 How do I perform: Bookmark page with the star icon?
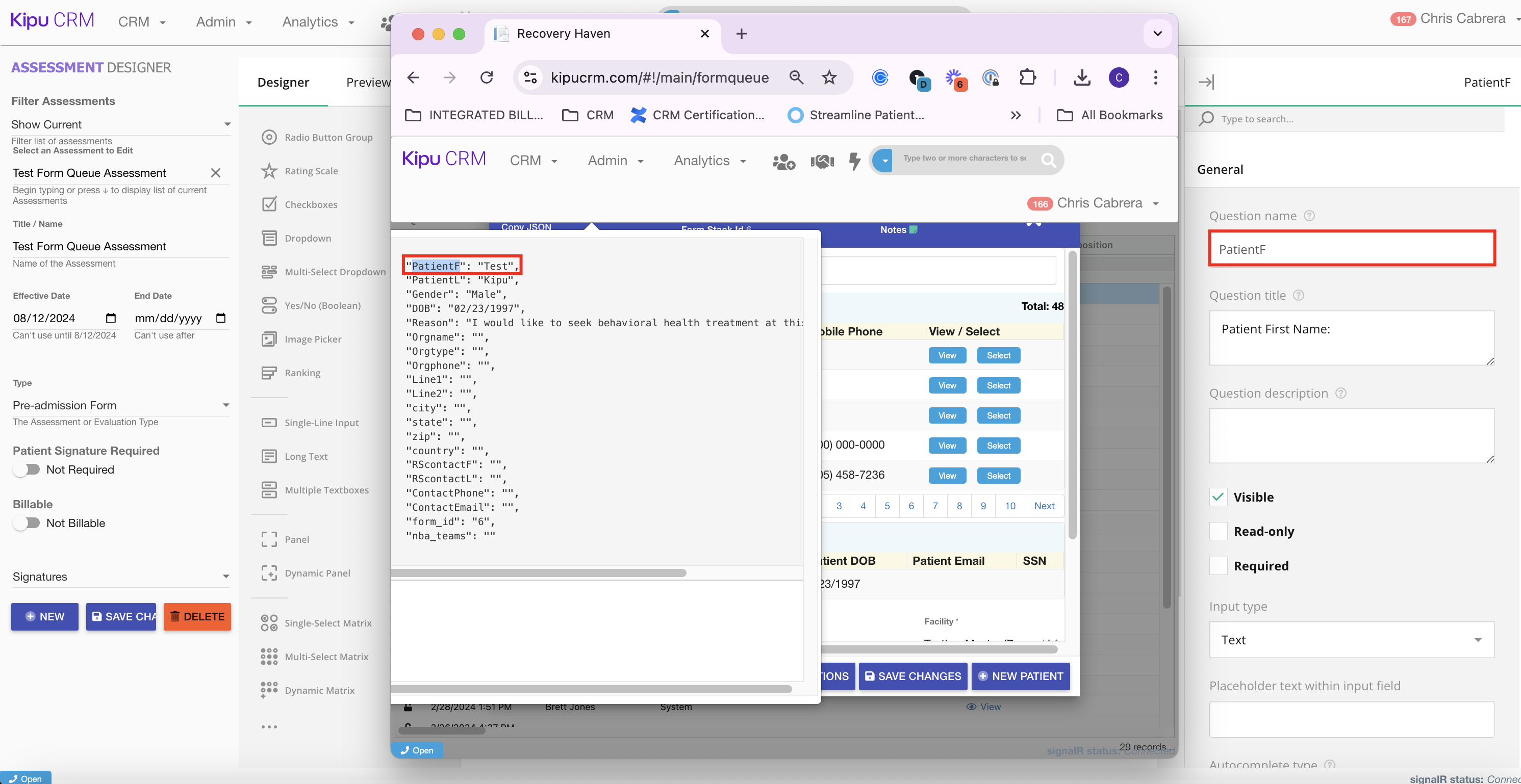[829, 77]
